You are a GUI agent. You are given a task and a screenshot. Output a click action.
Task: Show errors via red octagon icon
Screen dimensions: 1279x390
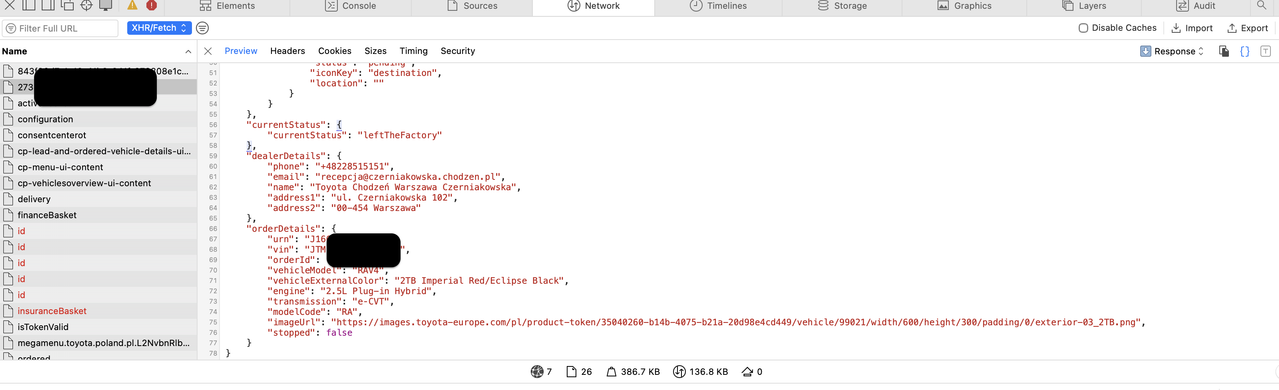pos(151,5)
